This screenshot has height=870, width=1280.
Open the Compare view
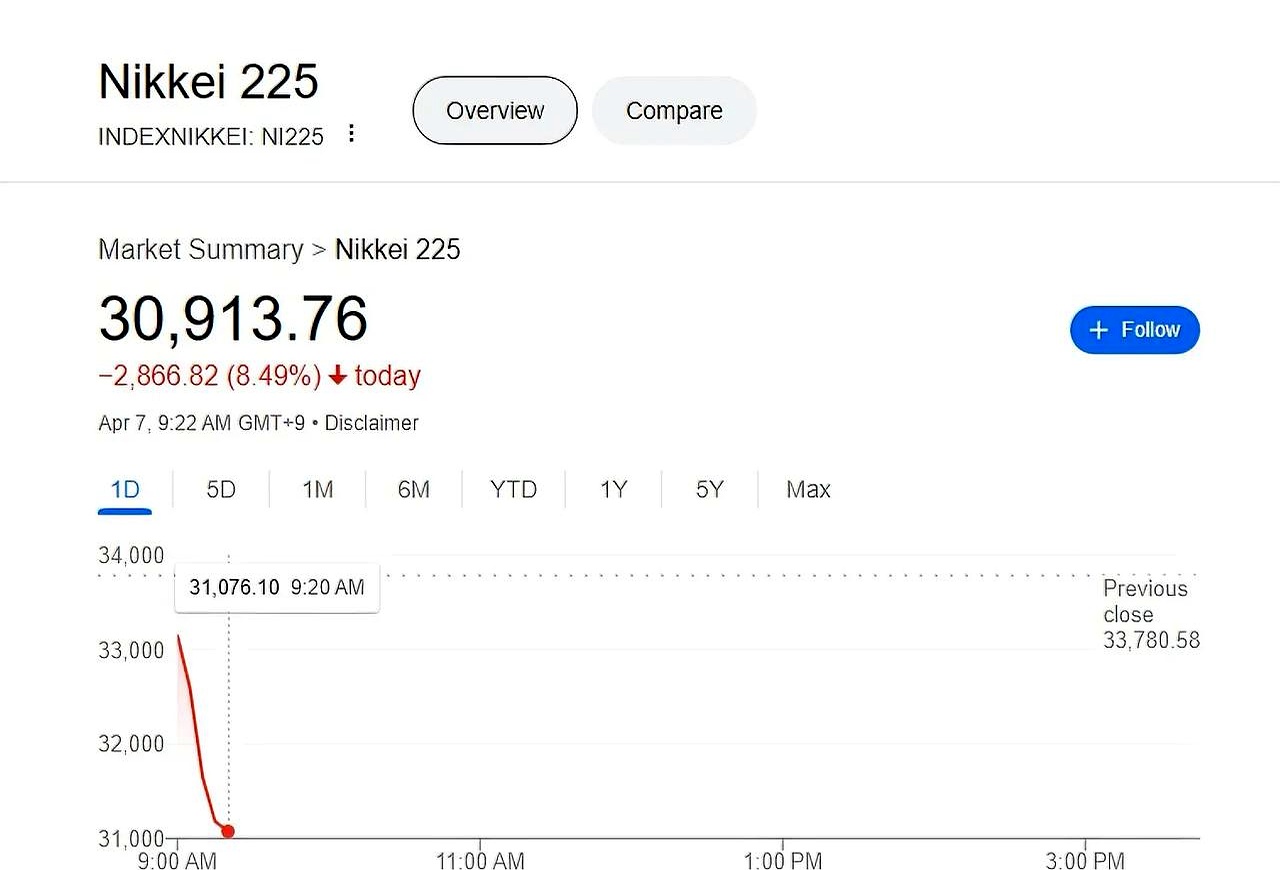coord(674,111)
